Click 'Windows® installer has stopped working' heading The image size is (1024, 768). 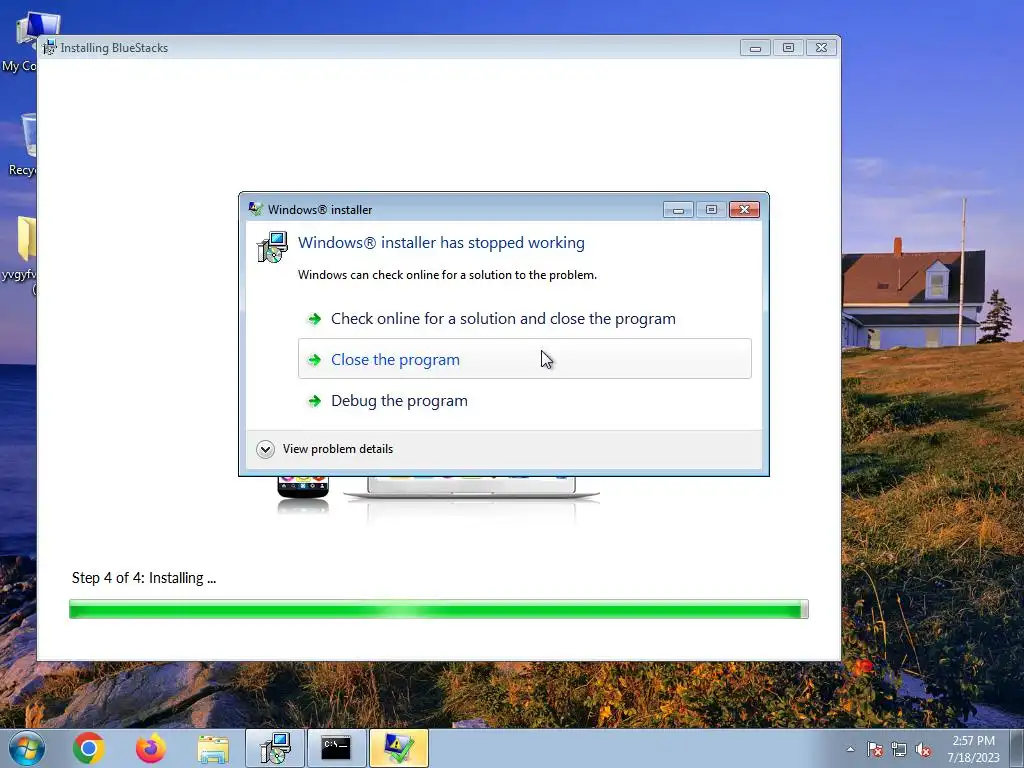[441, 243]
